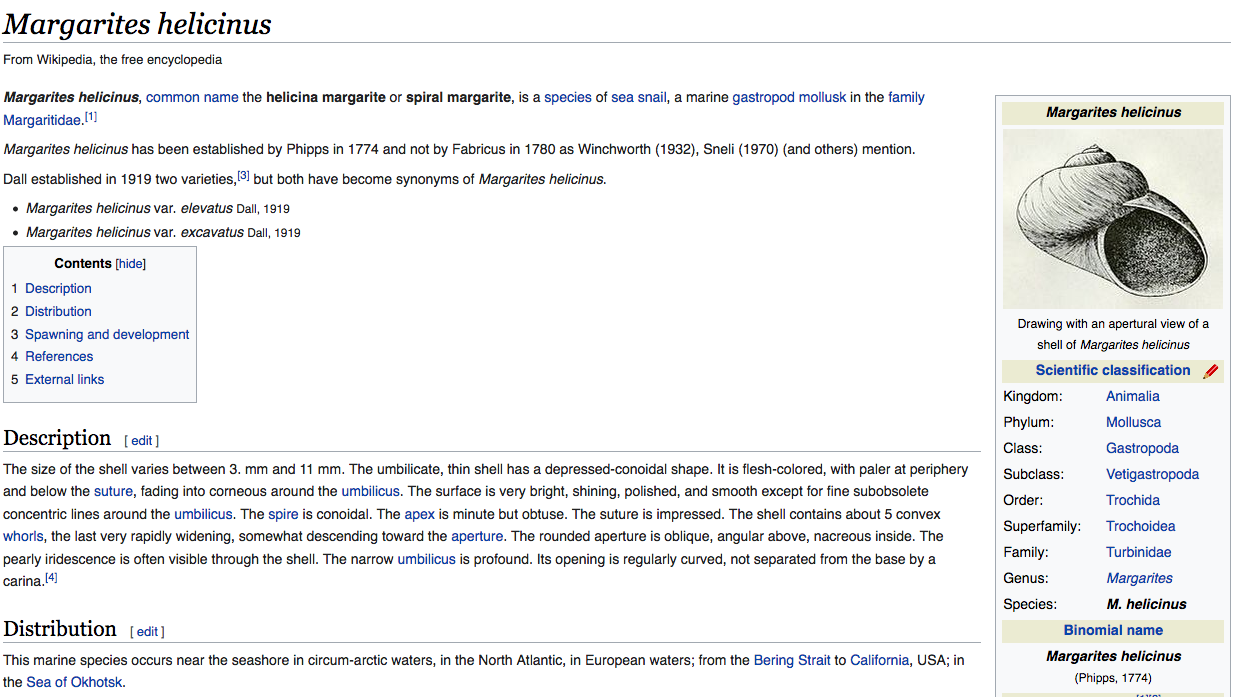The height and width of the screenshot is (697, 1246).
Task: Hide the Contents table
Action: [131, 264]
